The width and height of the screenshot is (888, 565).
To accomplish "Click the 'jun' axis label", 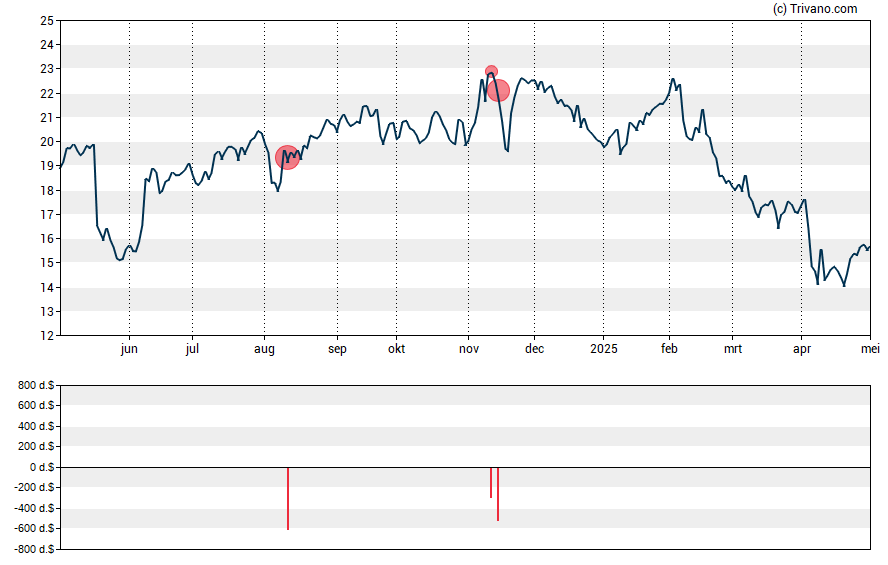I will 129,349.
